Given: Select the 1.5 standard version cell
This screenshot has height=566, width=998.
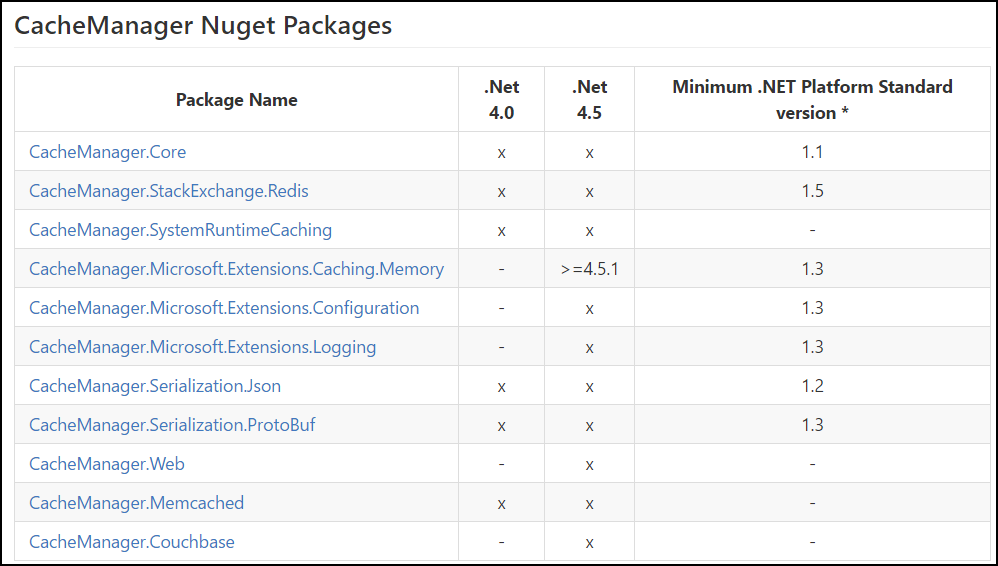Looking at the screenshot, I should pos(813,191).
